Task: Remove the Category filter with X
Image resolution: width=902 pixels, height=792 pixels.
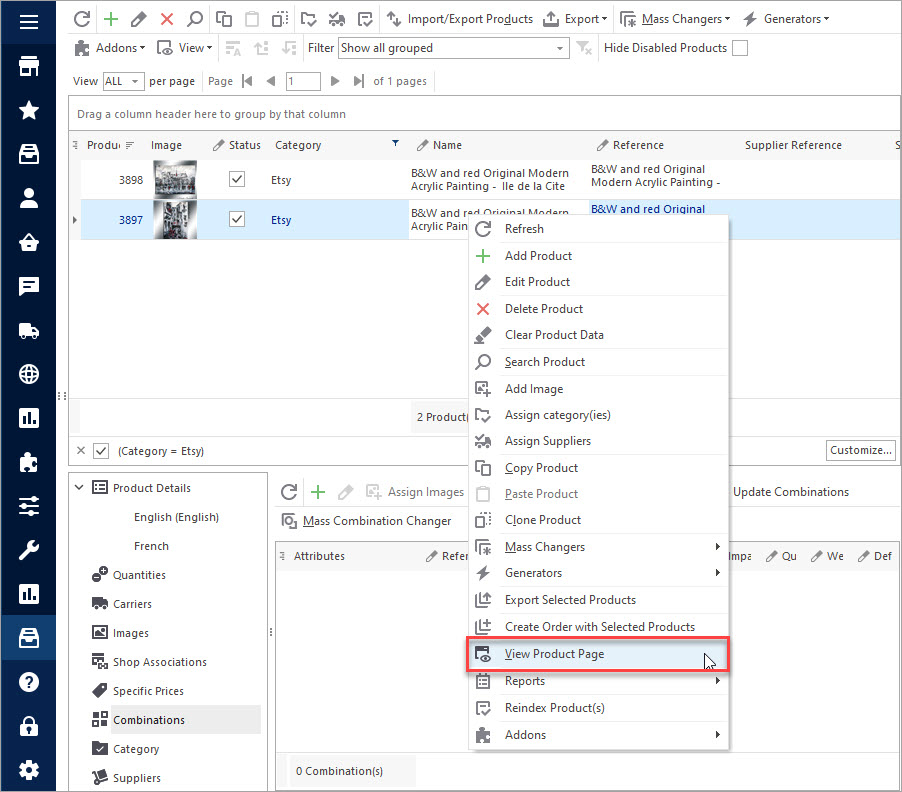Action: click(x=81, y=450)
